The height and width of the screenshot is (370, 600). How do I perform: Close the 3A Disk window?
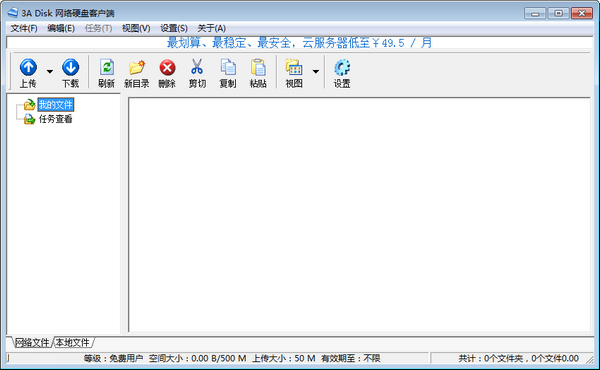[582, 13]
